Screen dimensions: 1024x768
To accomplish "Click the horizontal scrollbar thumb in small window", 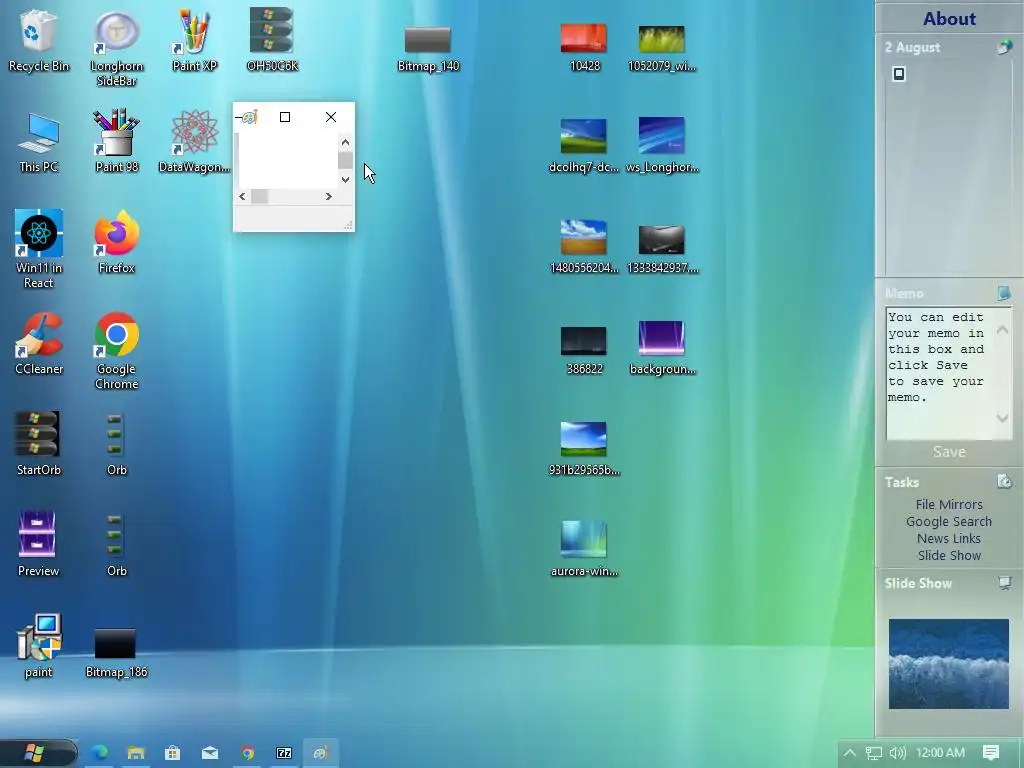I will click(x=259, y=197).
